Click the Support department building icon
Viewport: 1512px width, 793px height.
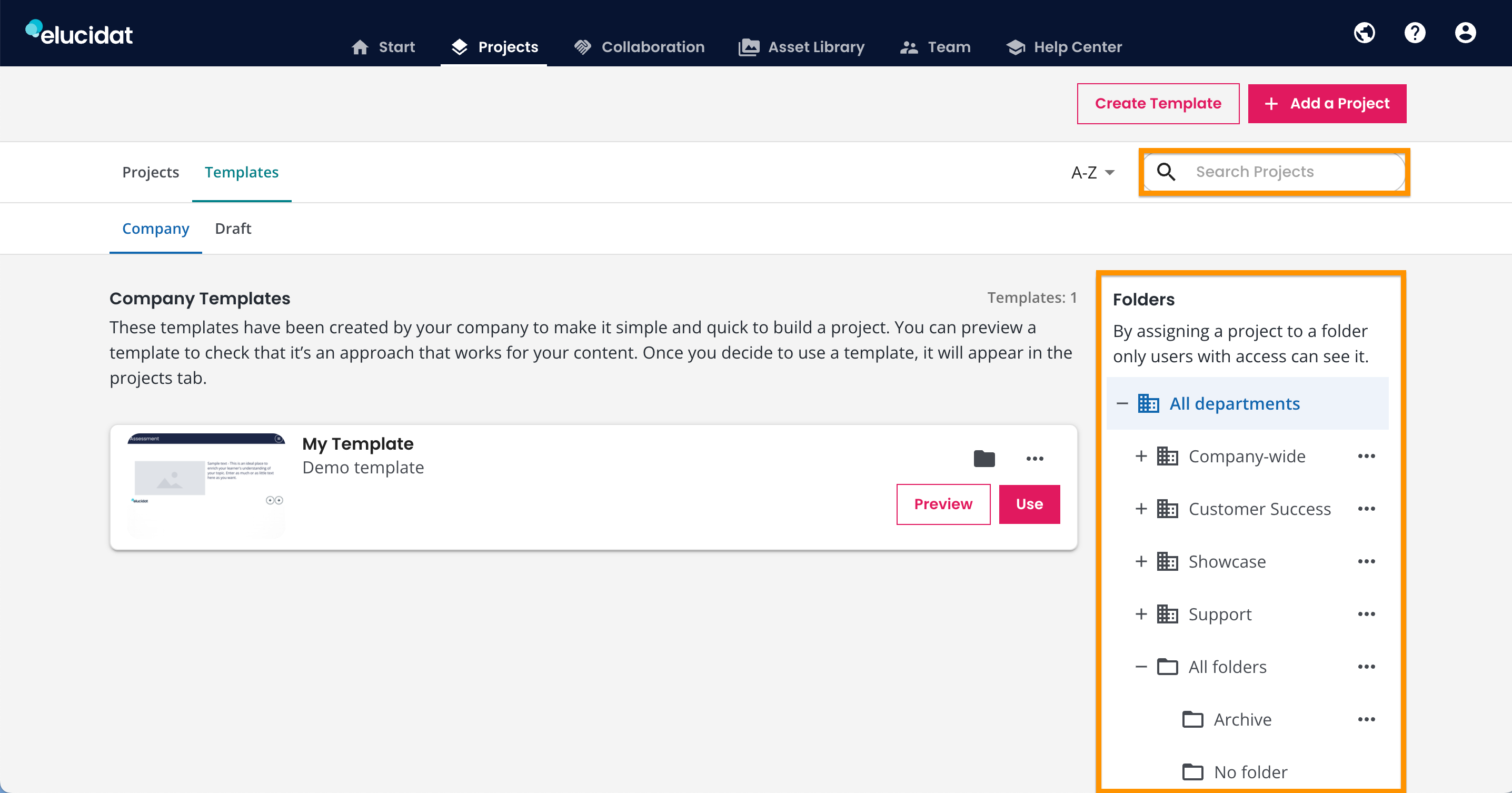1168,614
